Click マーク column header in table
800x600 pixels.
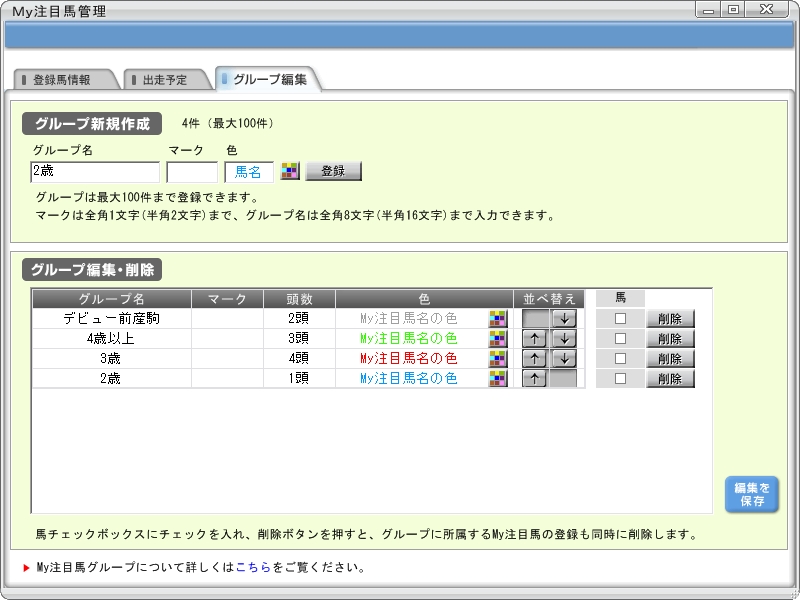tap(228, 298)
